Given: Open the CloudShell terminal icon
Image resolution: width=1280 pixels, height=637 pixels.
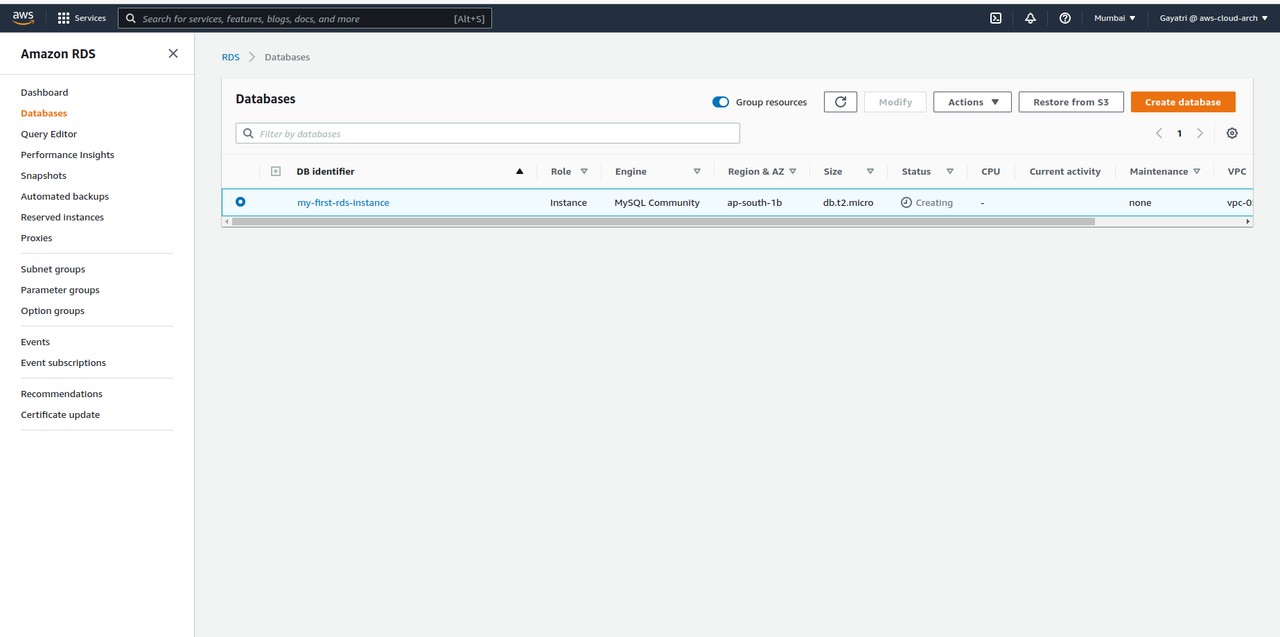Looking at the screenshot, I should [x=996, y=18].
